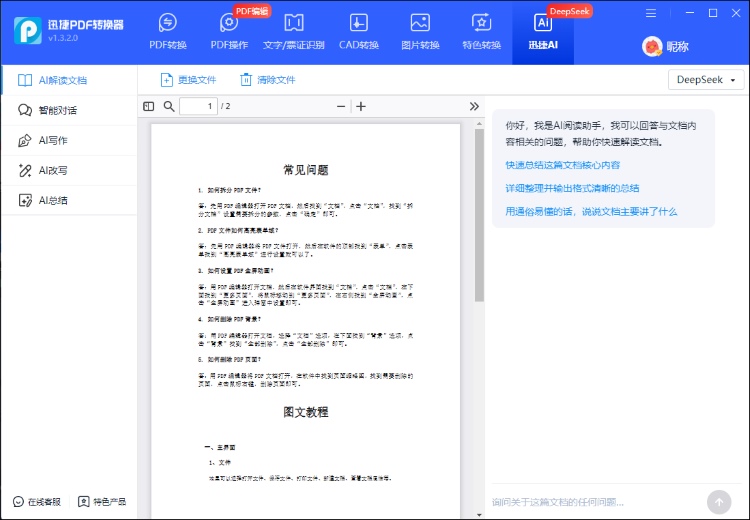Open the DeepSeek model dropdown
This screenshot has width=750, height=520.
pyautogui.click(x=708, y=80)
